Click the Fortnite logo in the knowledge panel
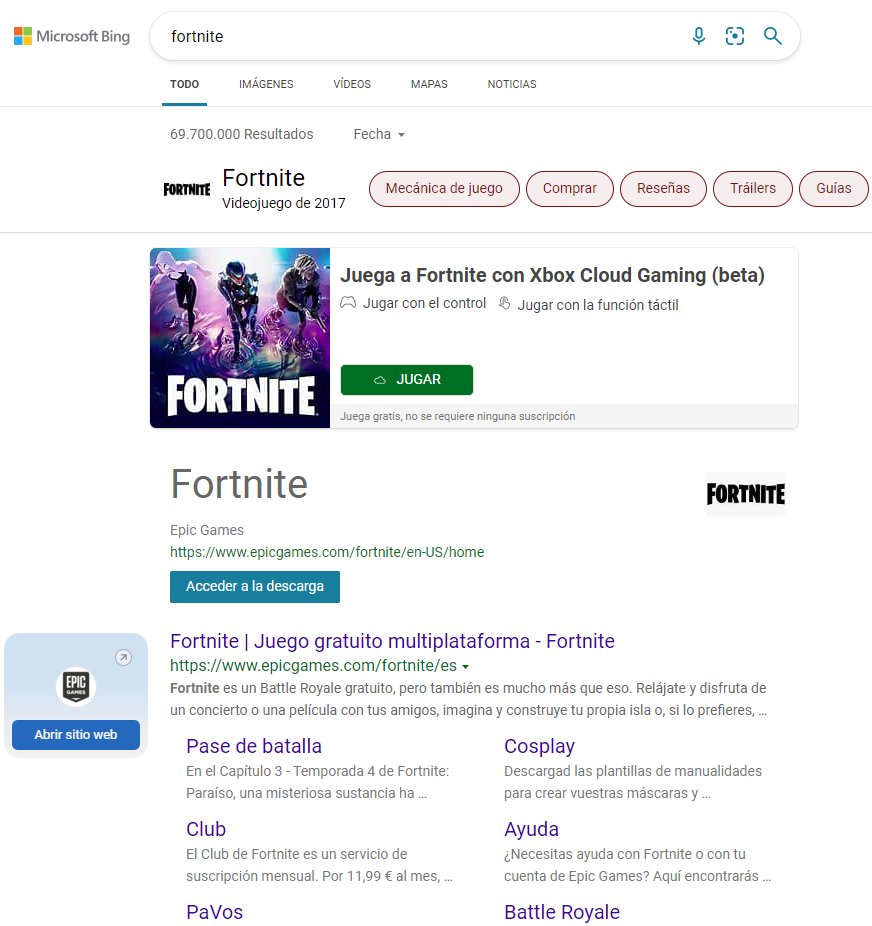This screenshot has height=926, width=872. click(746, 494)
